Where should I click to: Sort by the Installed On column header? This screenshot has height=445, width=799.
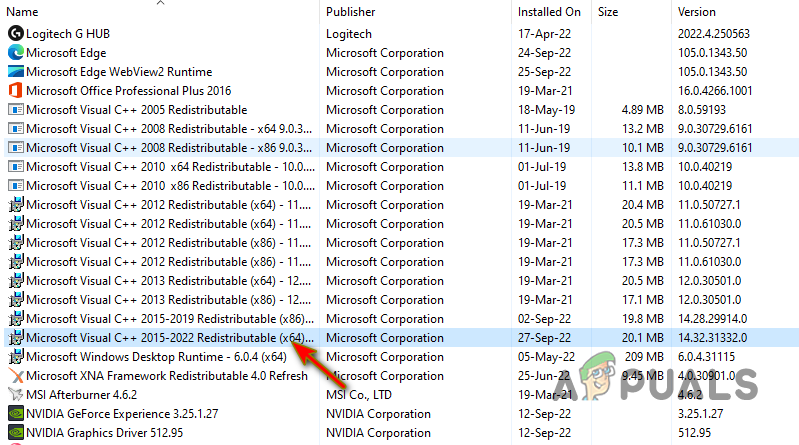[x=549, y=12]
